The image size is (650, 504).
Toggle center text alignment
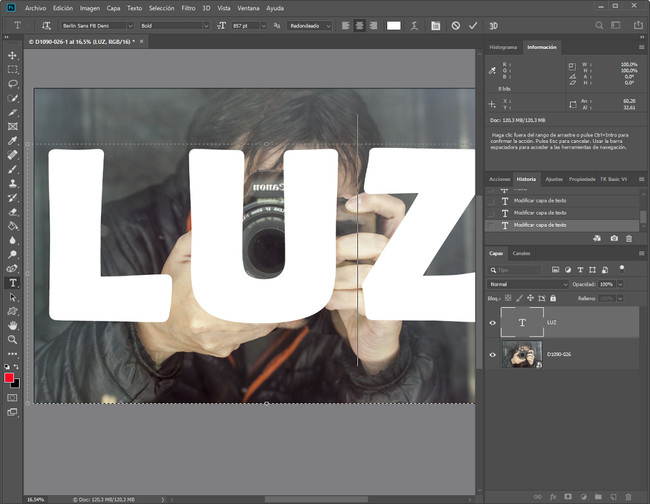click(359, 25)
